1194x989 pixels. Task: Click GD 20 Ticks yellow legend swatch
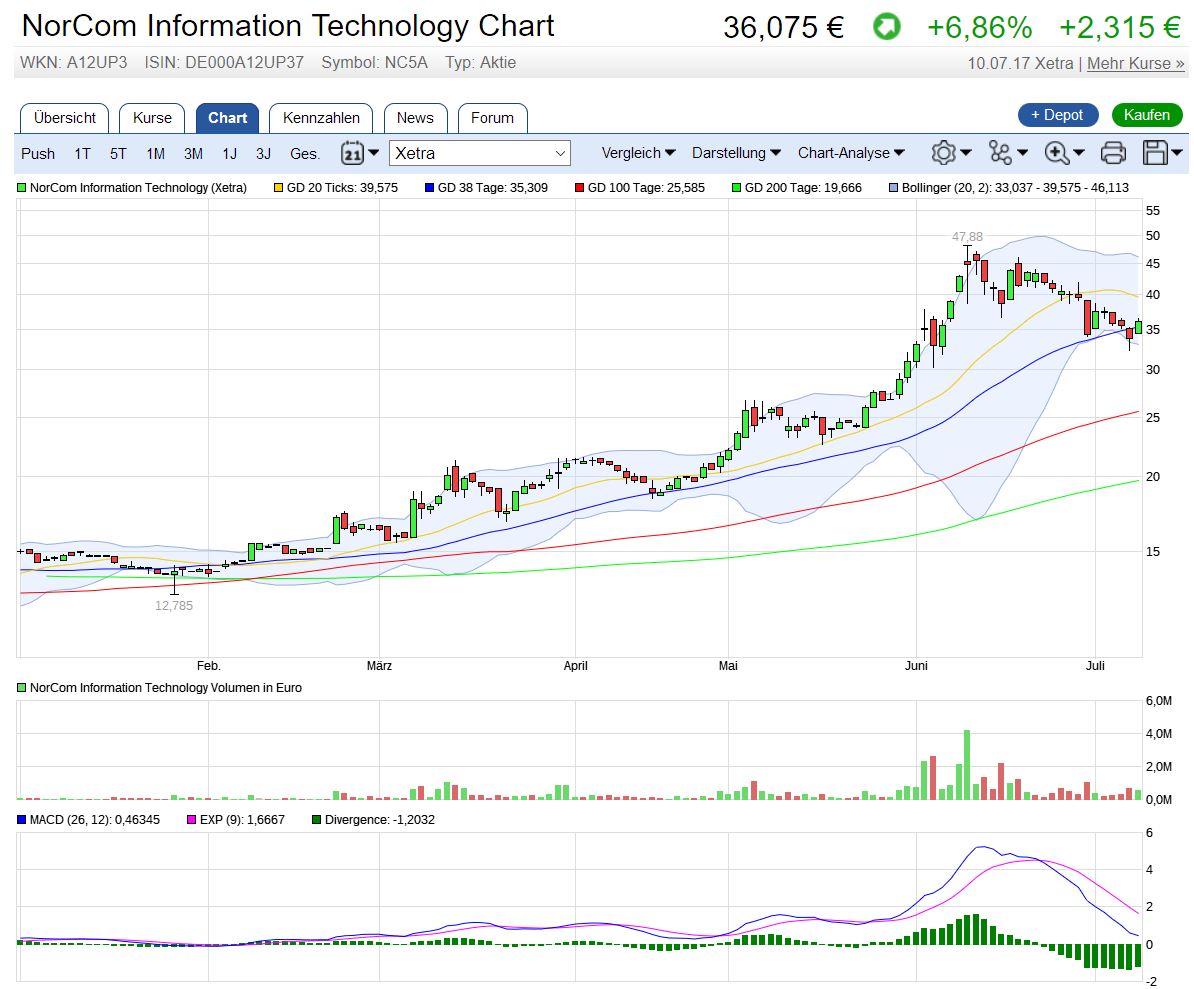(x=278, y=187)
